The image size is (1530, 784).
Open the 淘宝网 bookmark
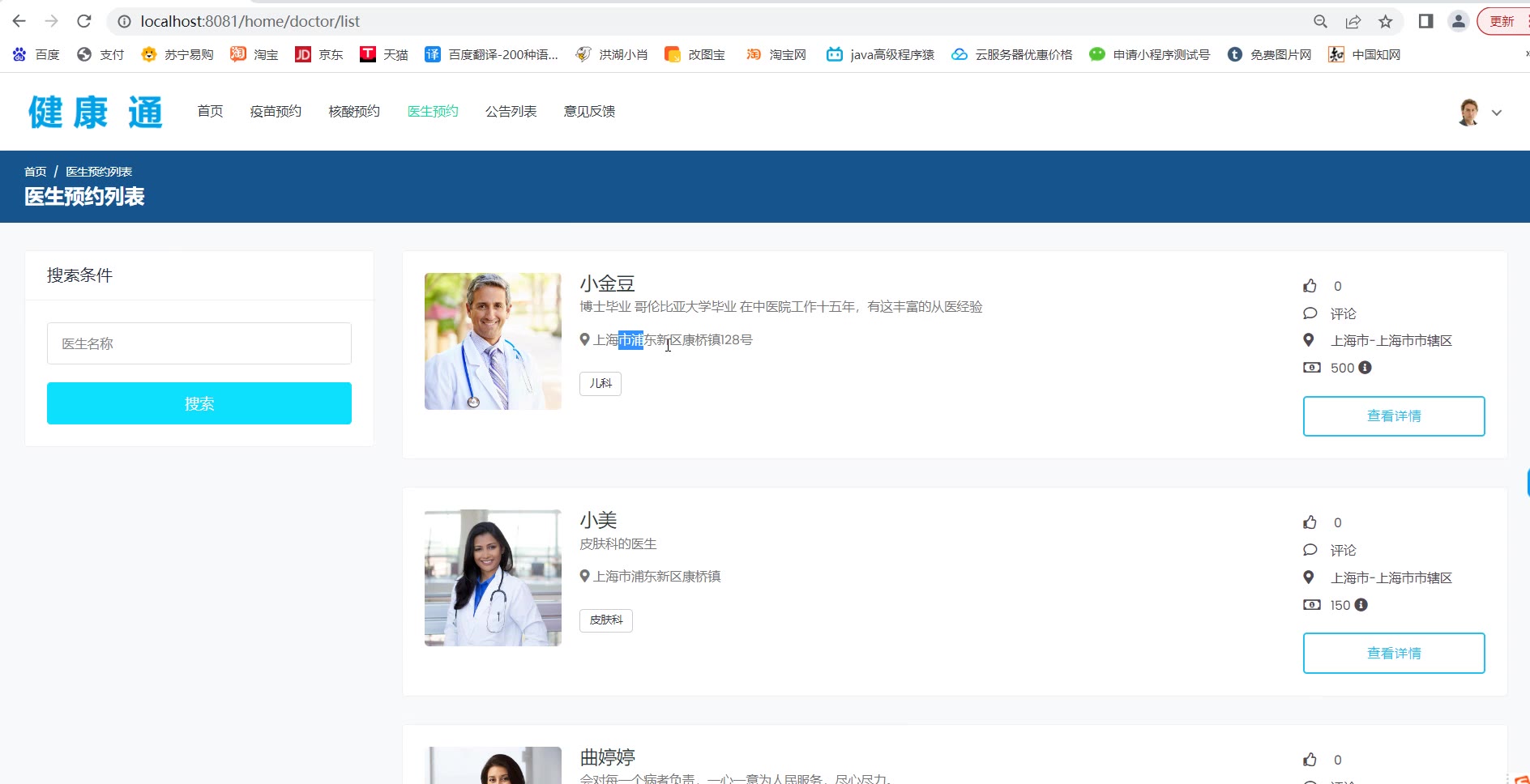pos(776,54)
